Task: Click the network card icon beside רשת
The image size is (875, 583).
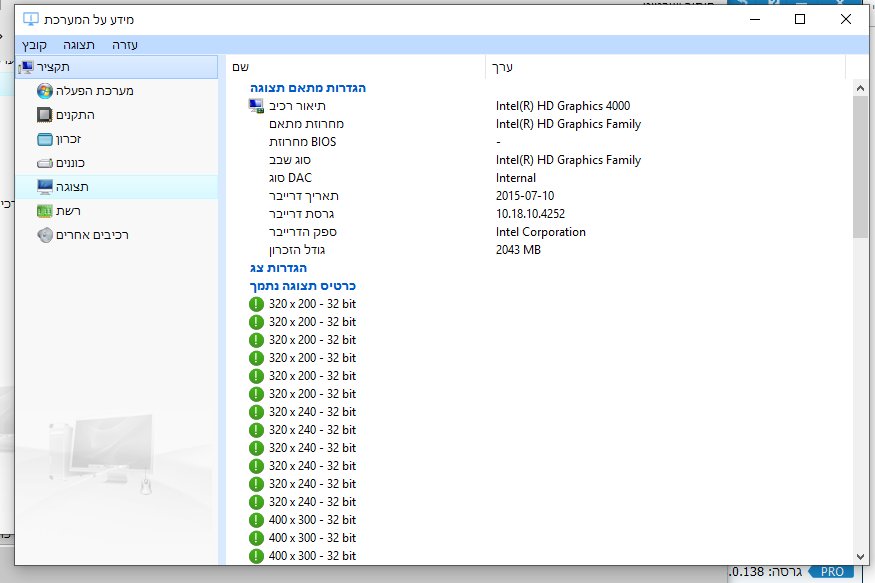Action: point(45,211)
